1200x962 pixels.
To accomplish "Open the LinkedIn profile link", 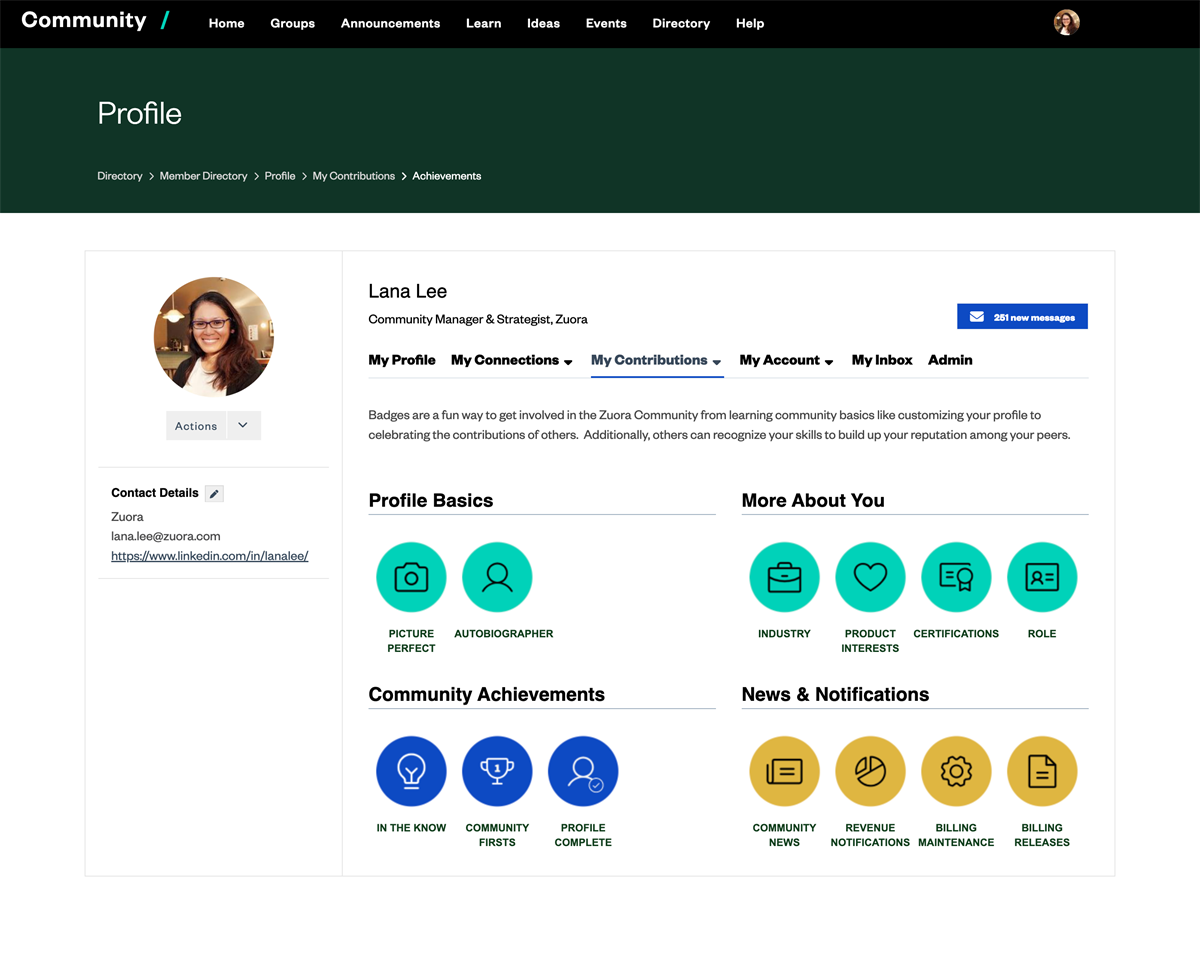I will pyautogui.click(x=210, y=556).
